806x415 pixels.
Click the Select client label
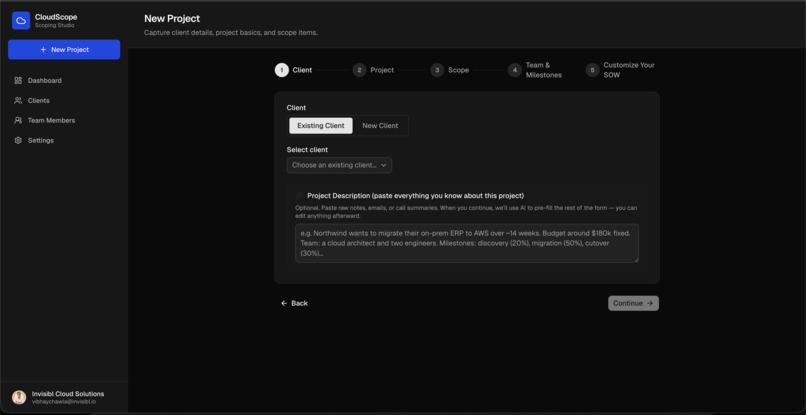307,150
